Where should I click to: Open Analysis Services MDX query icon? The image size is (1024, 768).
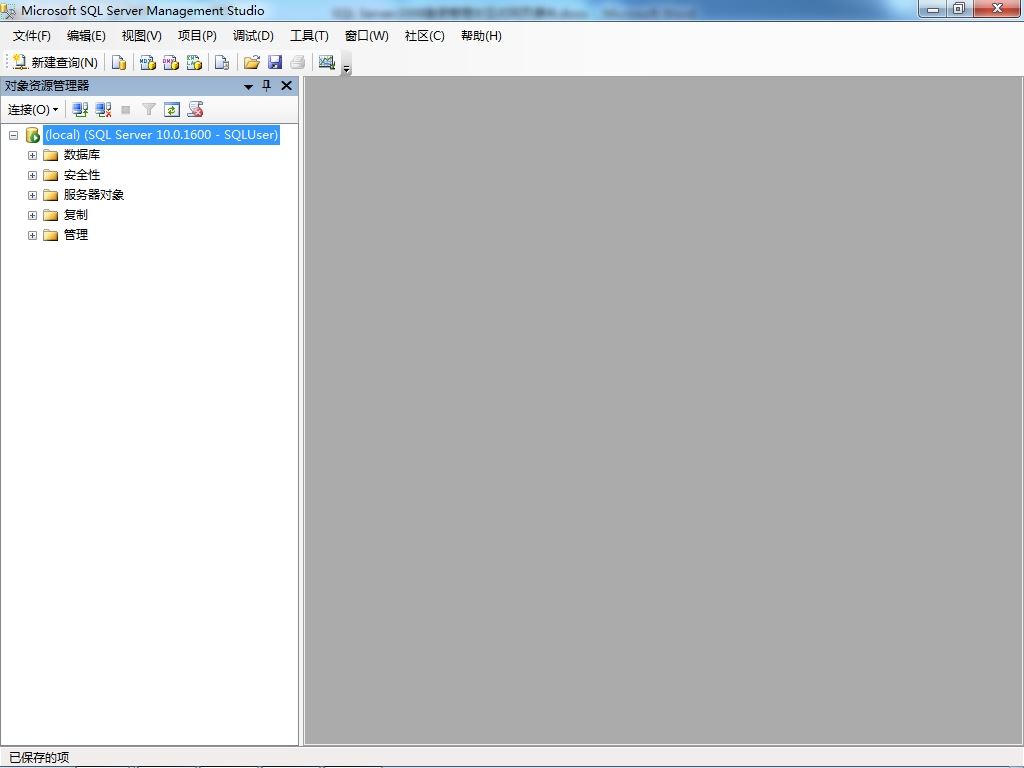point(148,62)
